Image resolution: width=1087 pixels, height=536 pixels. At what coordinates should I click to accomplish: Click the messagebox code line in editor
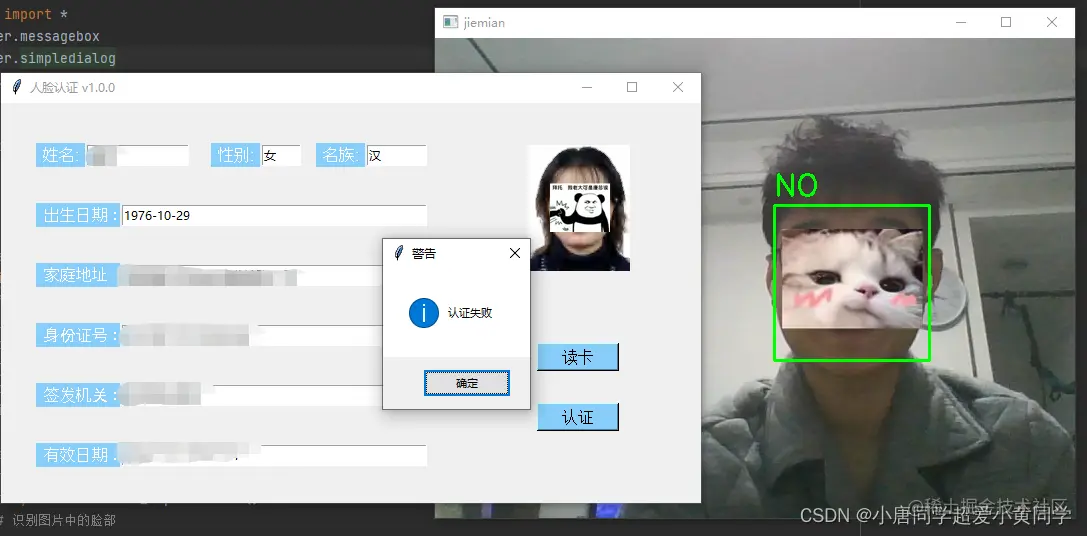coord(50,36)
